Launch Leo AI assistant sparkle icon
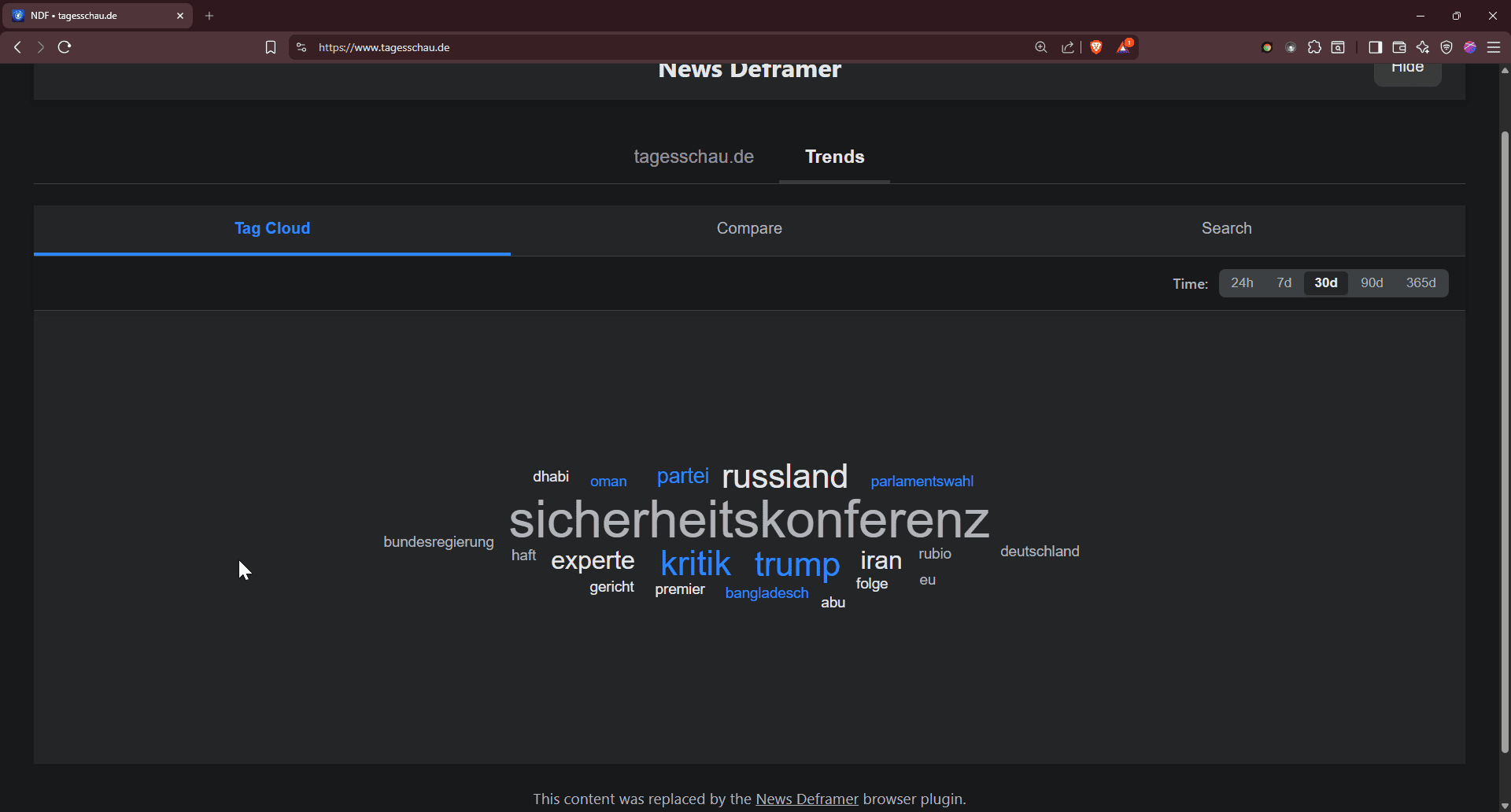This screenshot has width=1511, height=812. [1423, 47]
